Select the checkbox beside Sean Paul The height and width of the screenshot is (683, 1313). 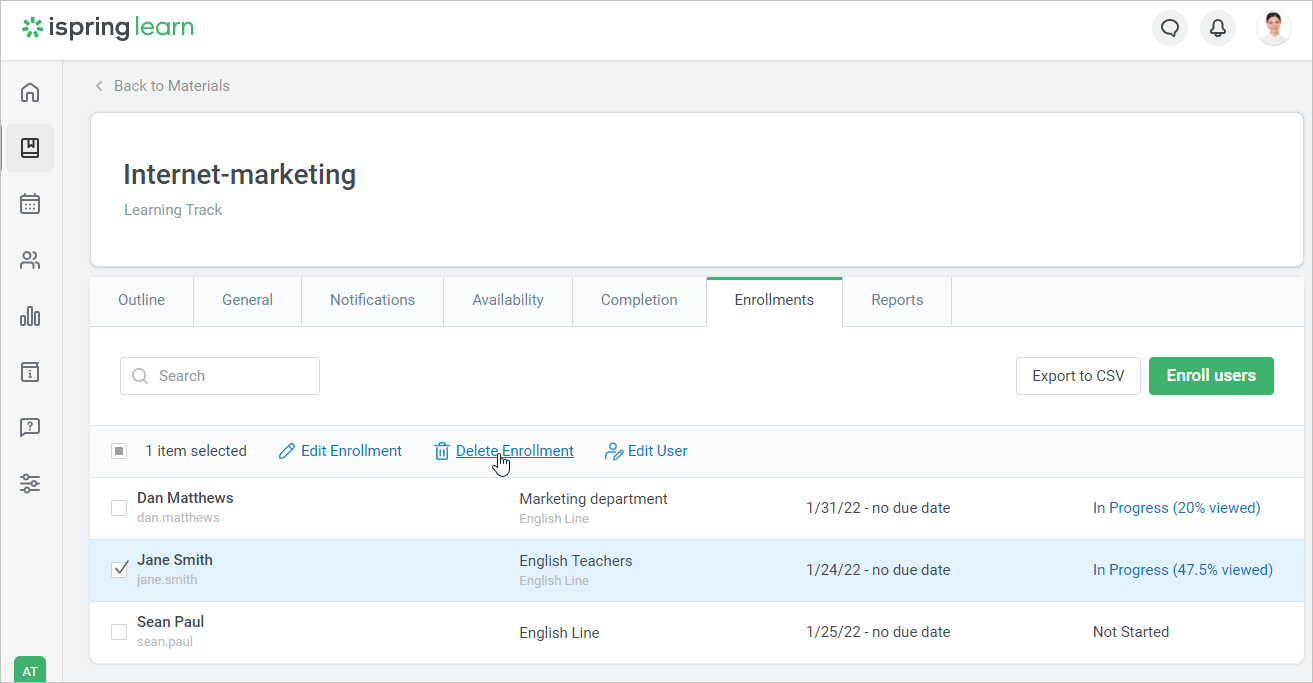point(119,632)
